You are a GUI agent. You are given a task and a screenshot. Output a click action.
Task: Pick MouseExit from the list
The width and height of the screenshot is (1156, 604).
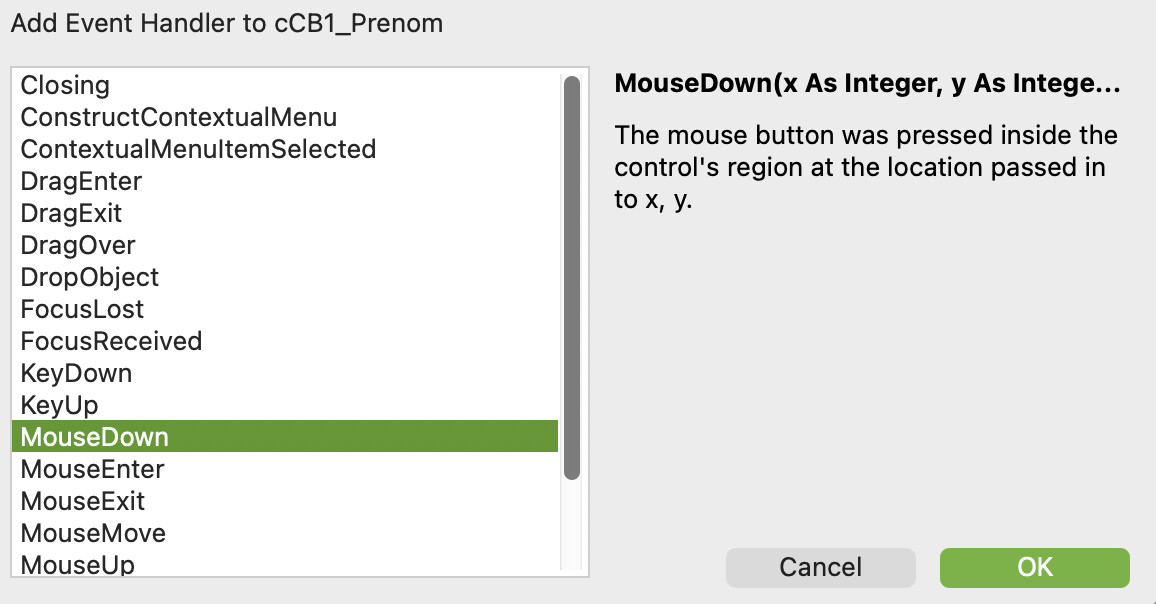point(82,501)
